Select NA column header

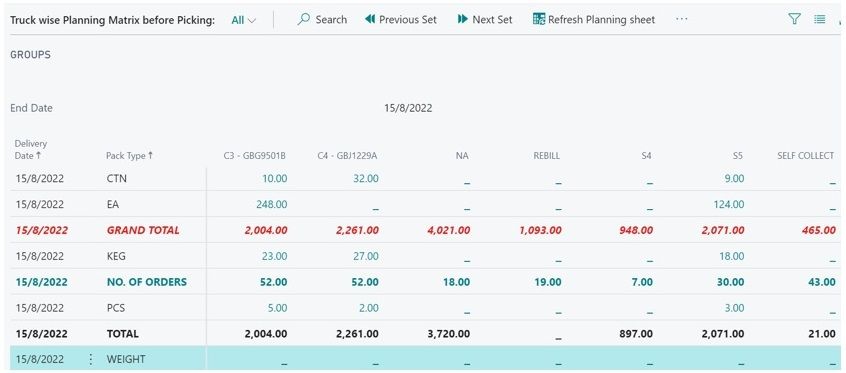462,155
